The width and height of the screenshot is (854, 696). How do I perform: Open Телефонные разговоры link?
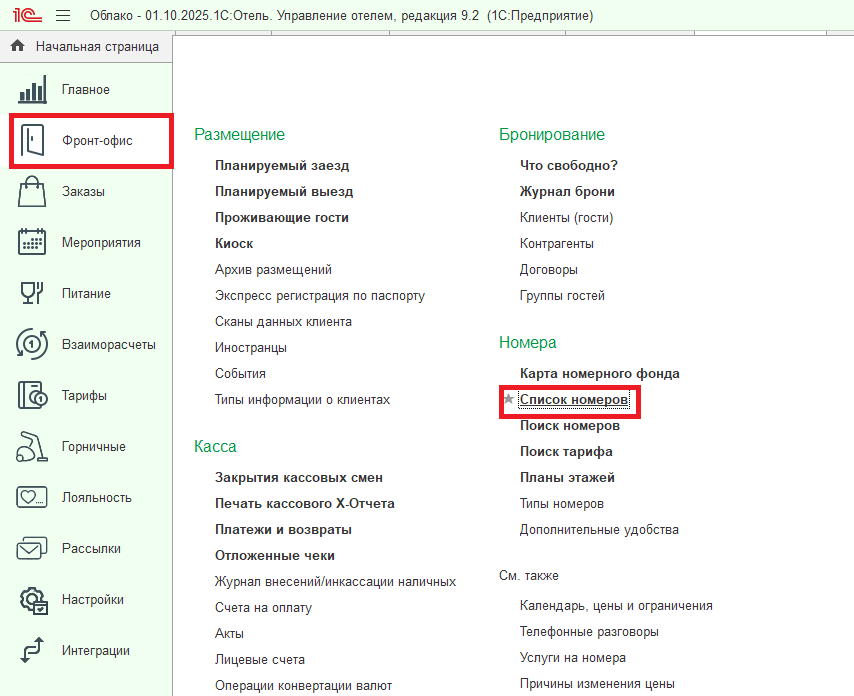pos(589,632)
